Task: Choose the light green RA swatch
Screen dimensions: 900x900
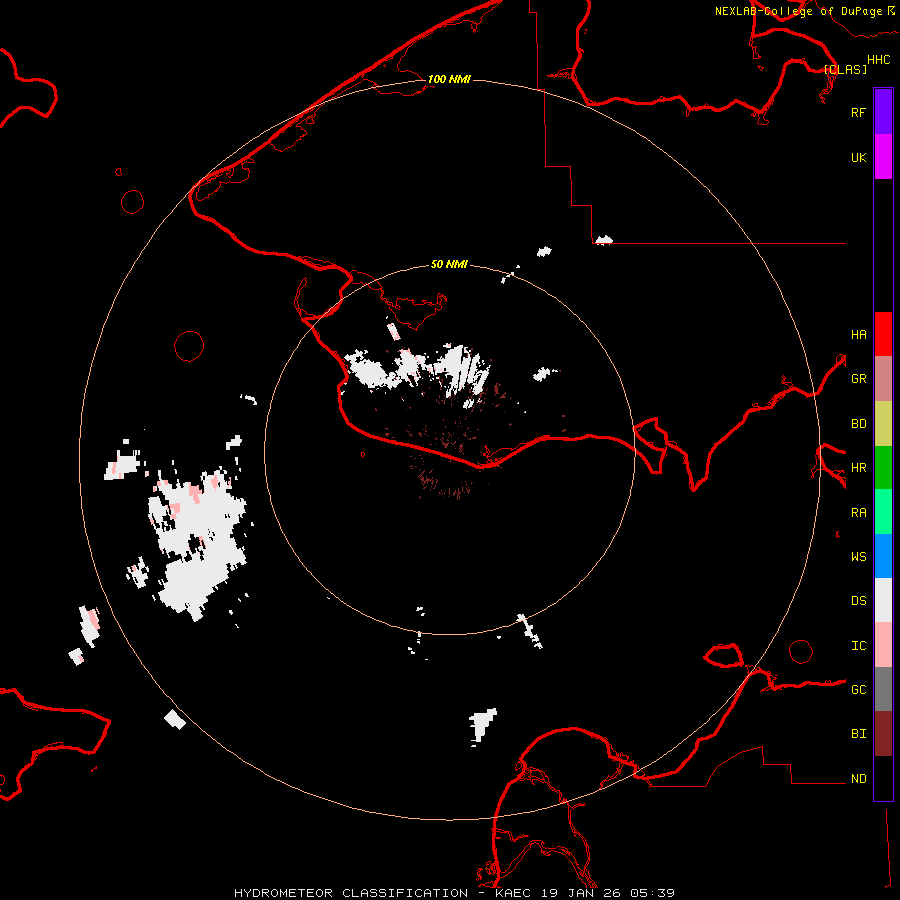Action: [883, 512]
